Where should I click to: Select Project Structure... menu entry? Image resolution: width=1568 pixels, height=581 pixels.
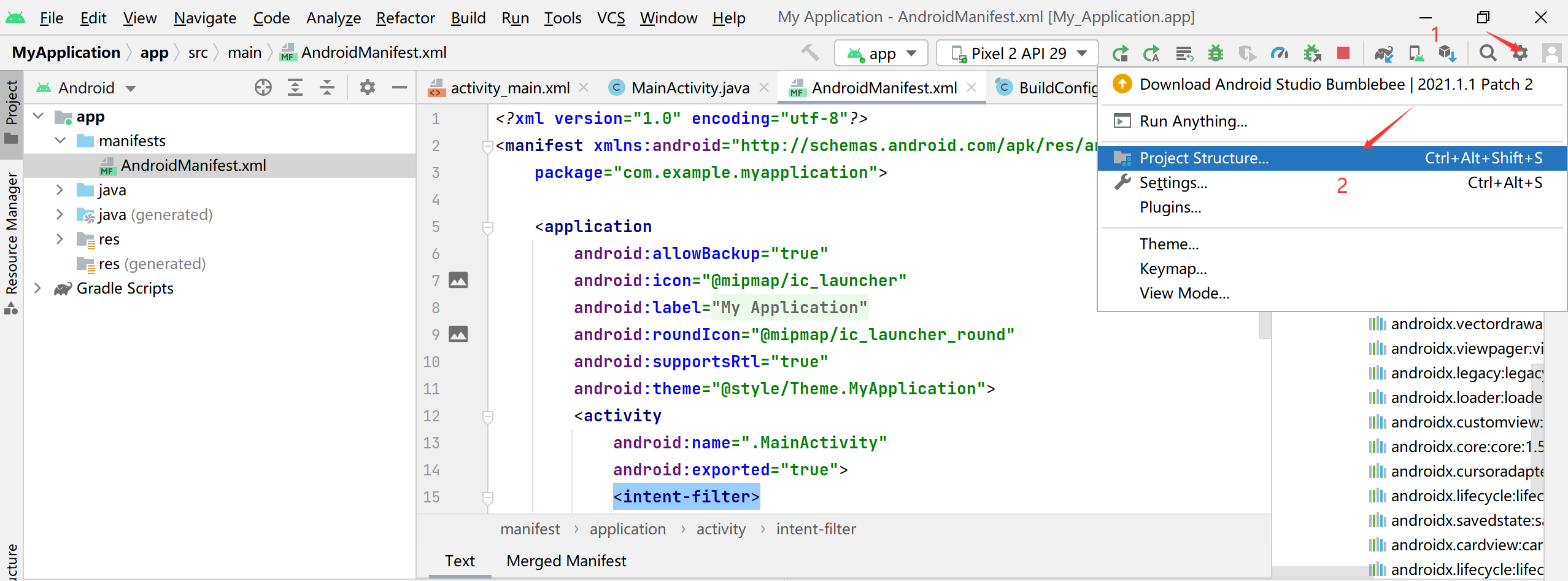pos(1332,158)
